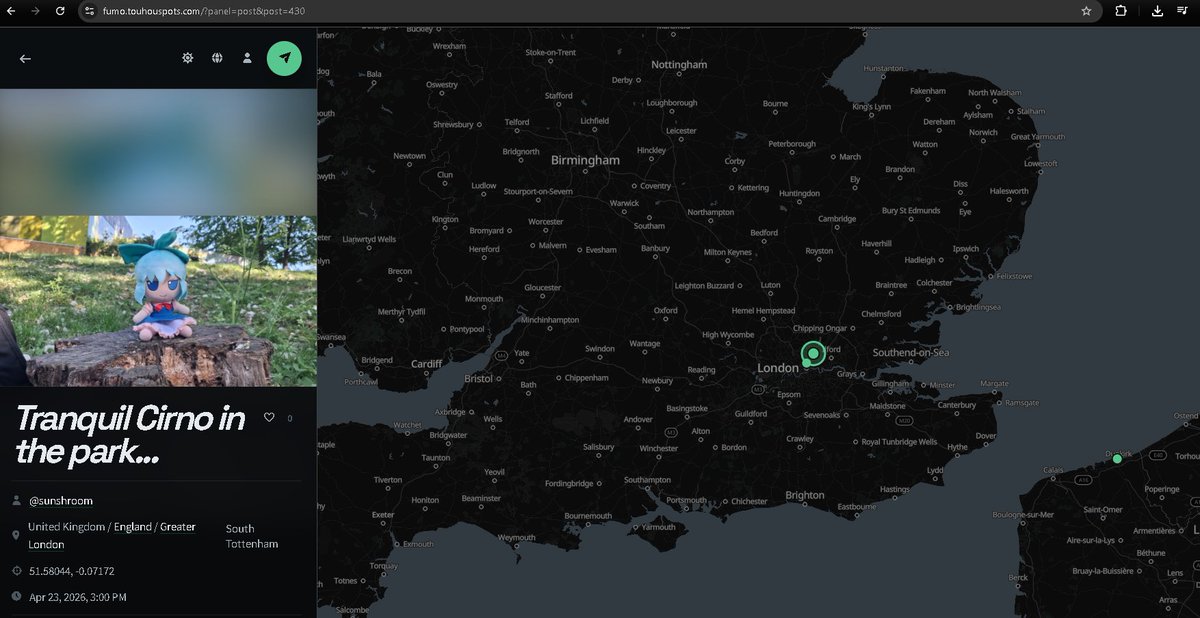Select the title Tranquil Cirno in the park
Image resolution: width=1200 pixels, height=618 pixels.
130,434
